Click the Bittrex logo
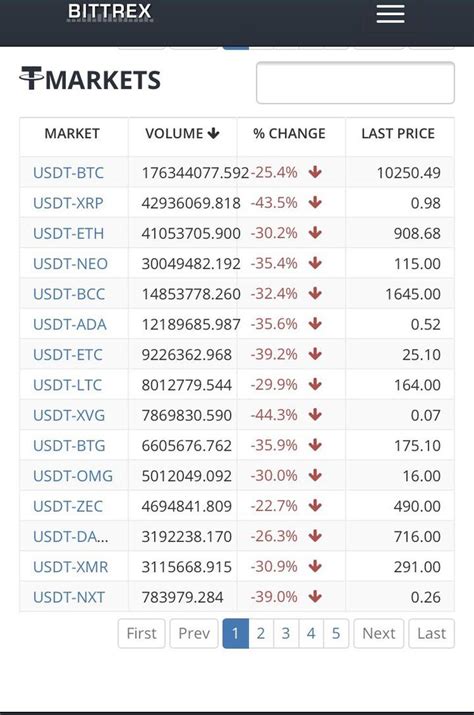 click(x=109, y=12)
